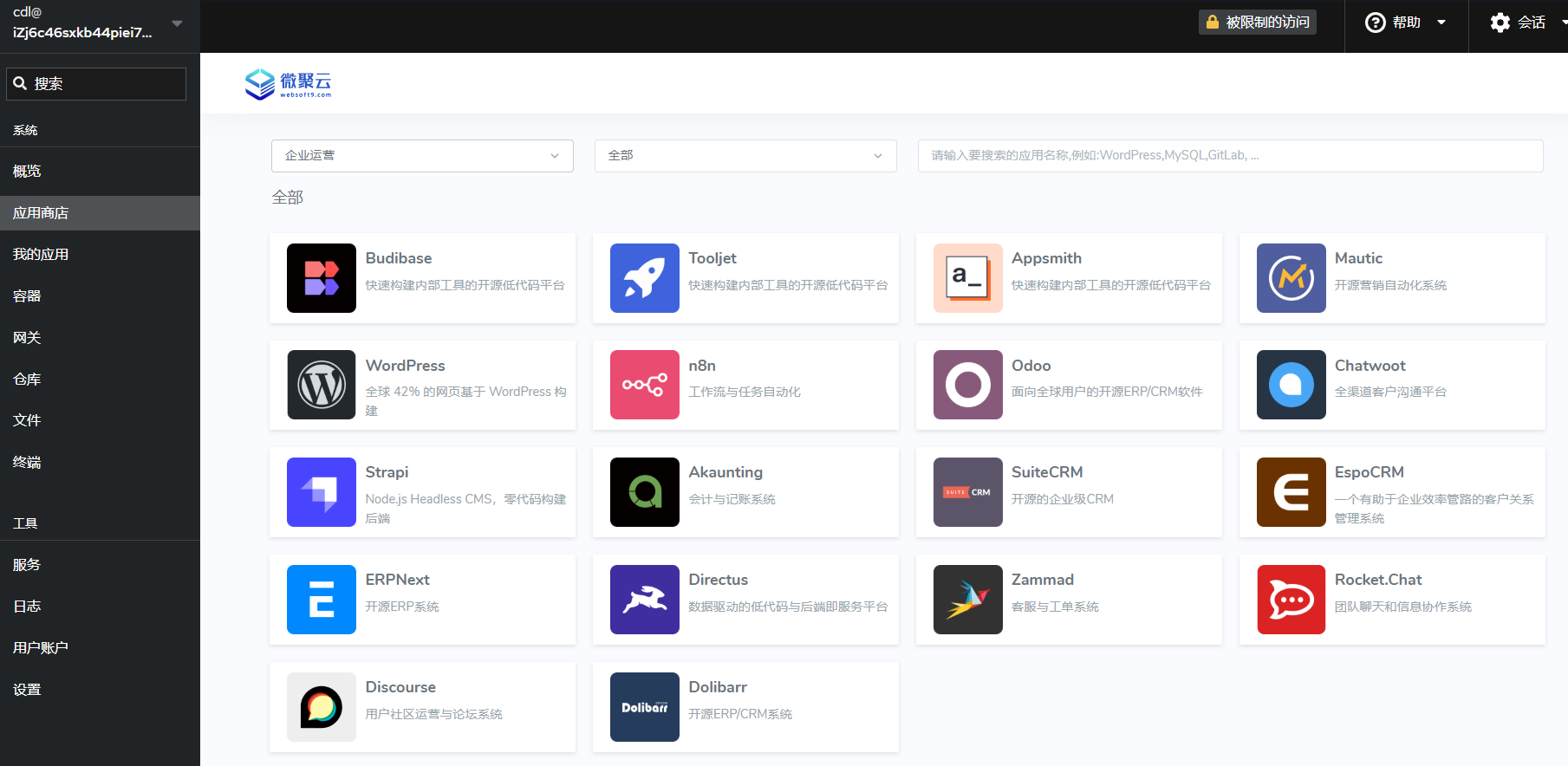
Task: Click the Akaunting description 会计与记账系统
Action: [732, 499]
